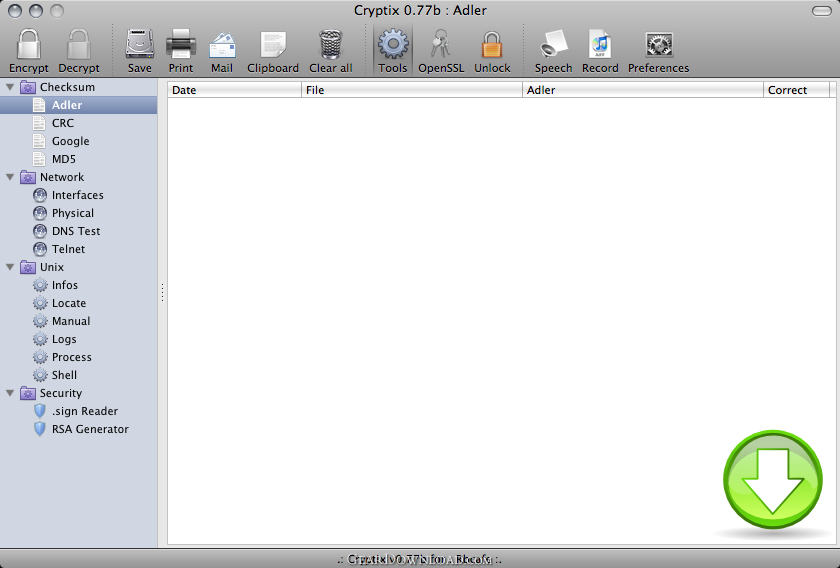Viewport: 840px width, 568px height.
Task: Click the Decrypt padlock icon
Action: 78,45
